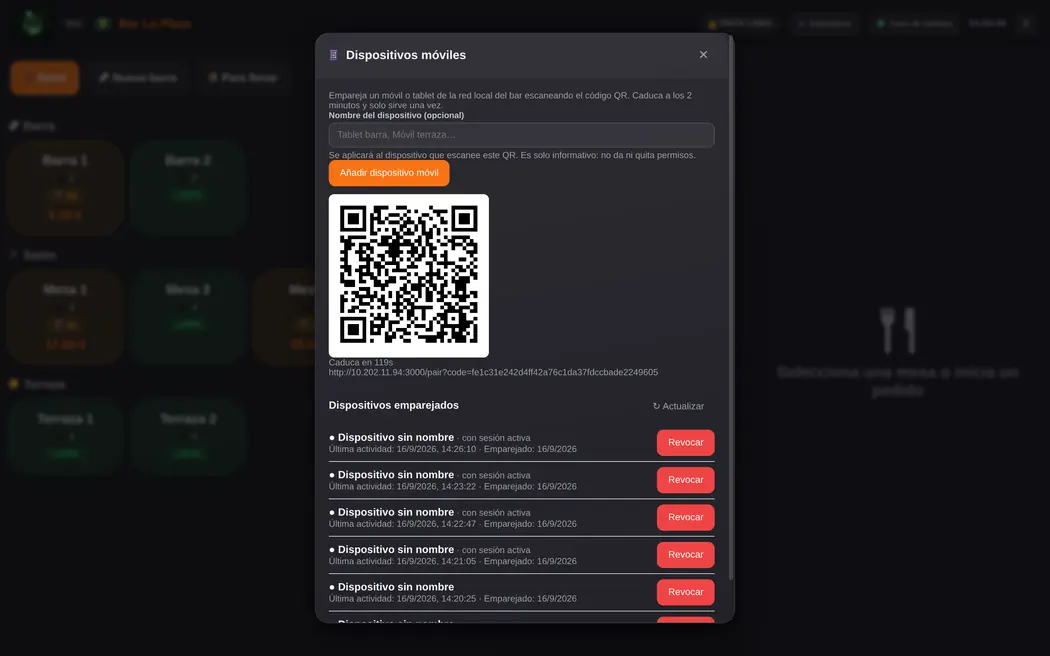Select the pairing URL text with code
Screen dimensions: 1050x656
pos(493,372)
